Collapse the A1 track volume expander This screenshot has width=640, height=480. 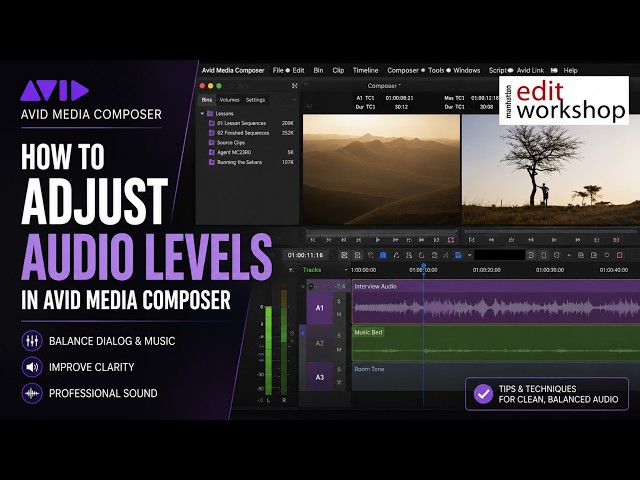pos(303,287)
